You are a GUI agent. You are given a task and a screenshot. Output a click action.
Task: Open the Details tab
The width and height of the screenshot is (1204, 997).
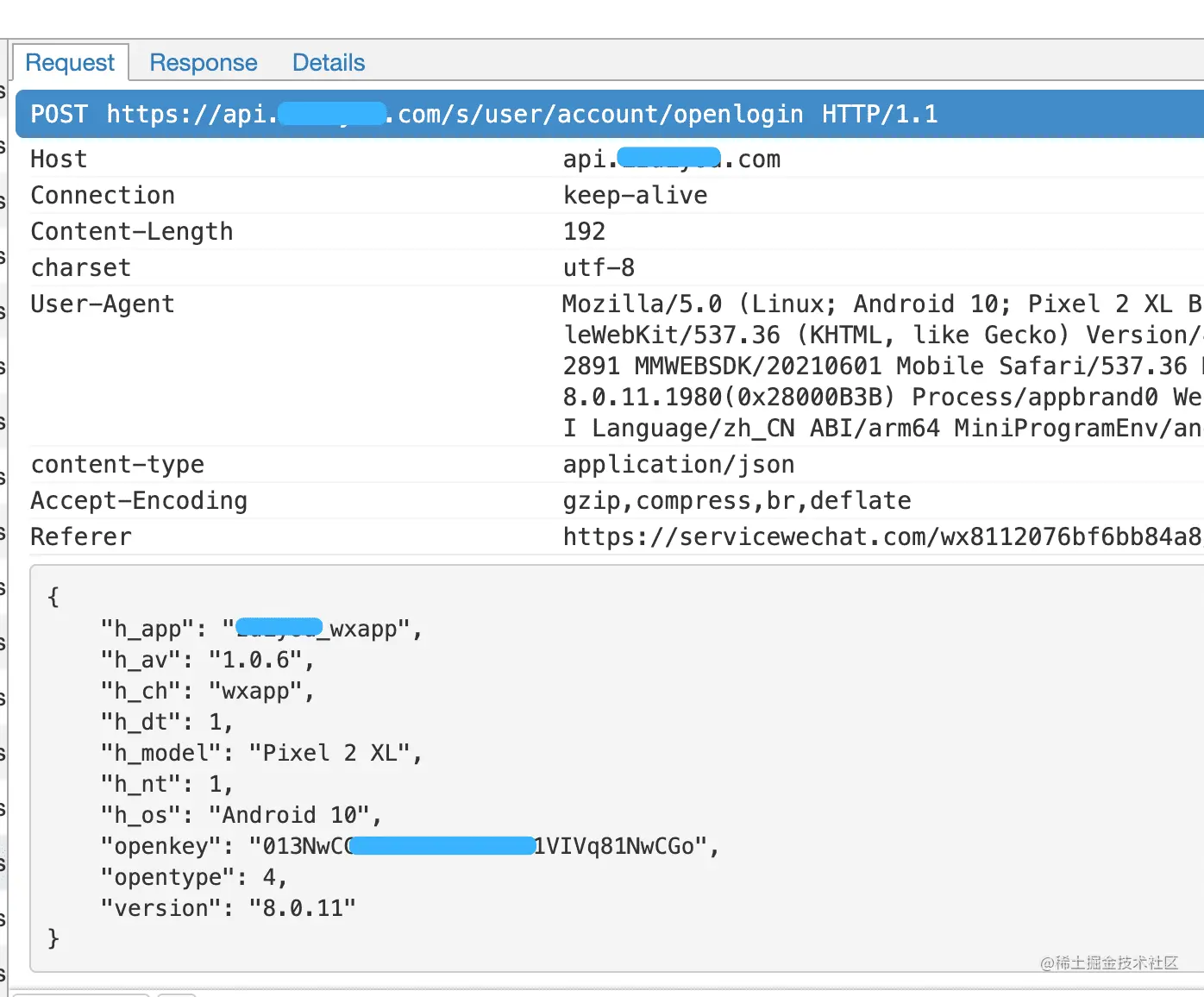tap(329, 63)
